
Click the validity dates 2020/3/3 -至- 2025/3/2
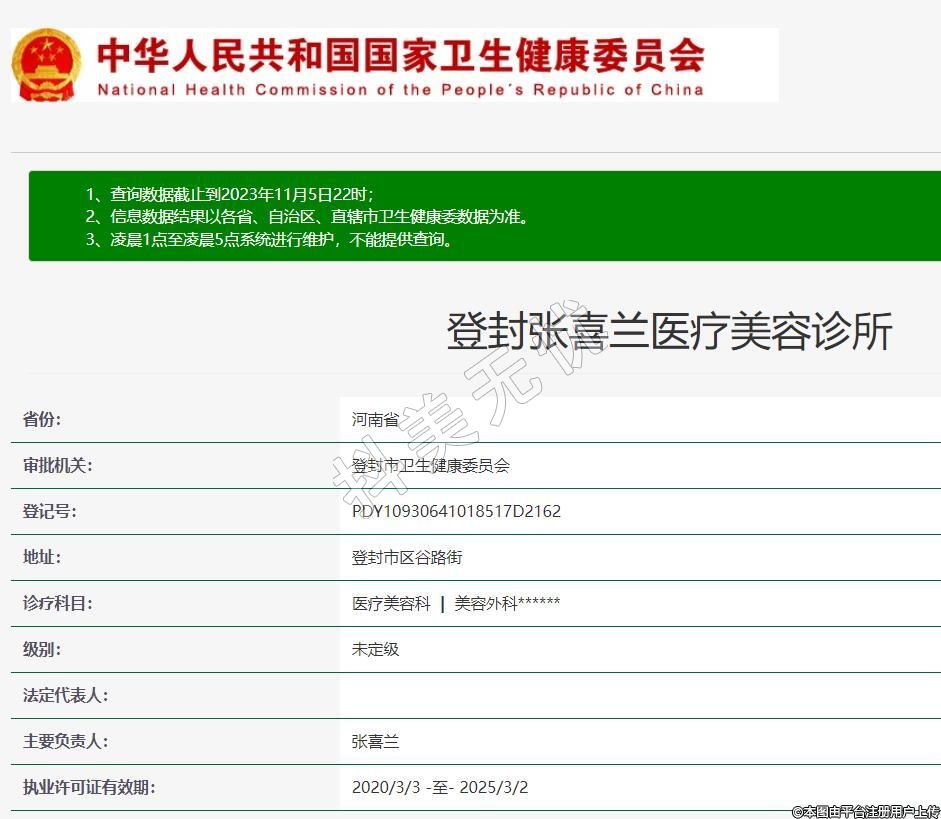pos(440,788)
